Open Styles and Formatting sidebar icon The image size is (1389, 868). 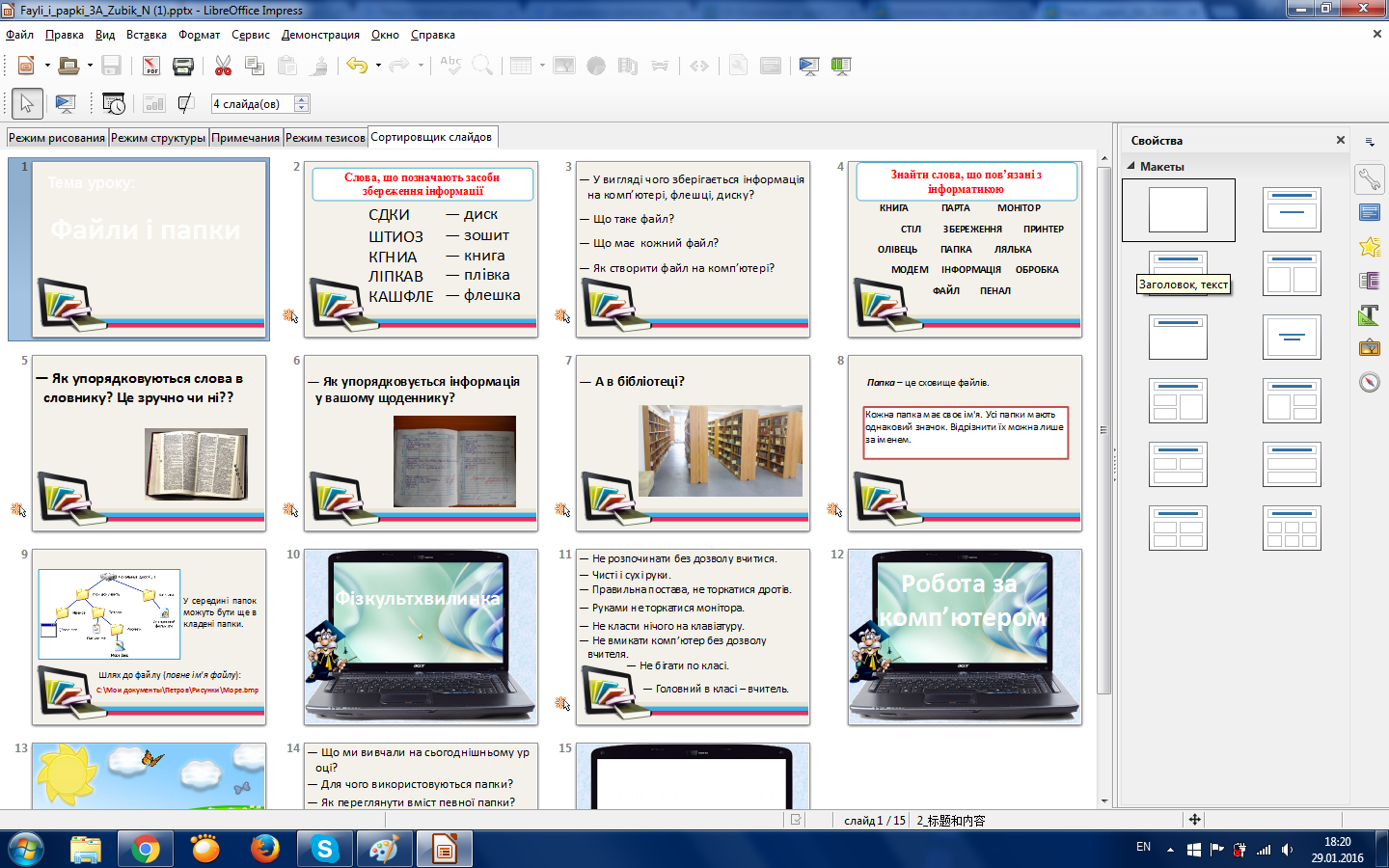[1370, 314]
